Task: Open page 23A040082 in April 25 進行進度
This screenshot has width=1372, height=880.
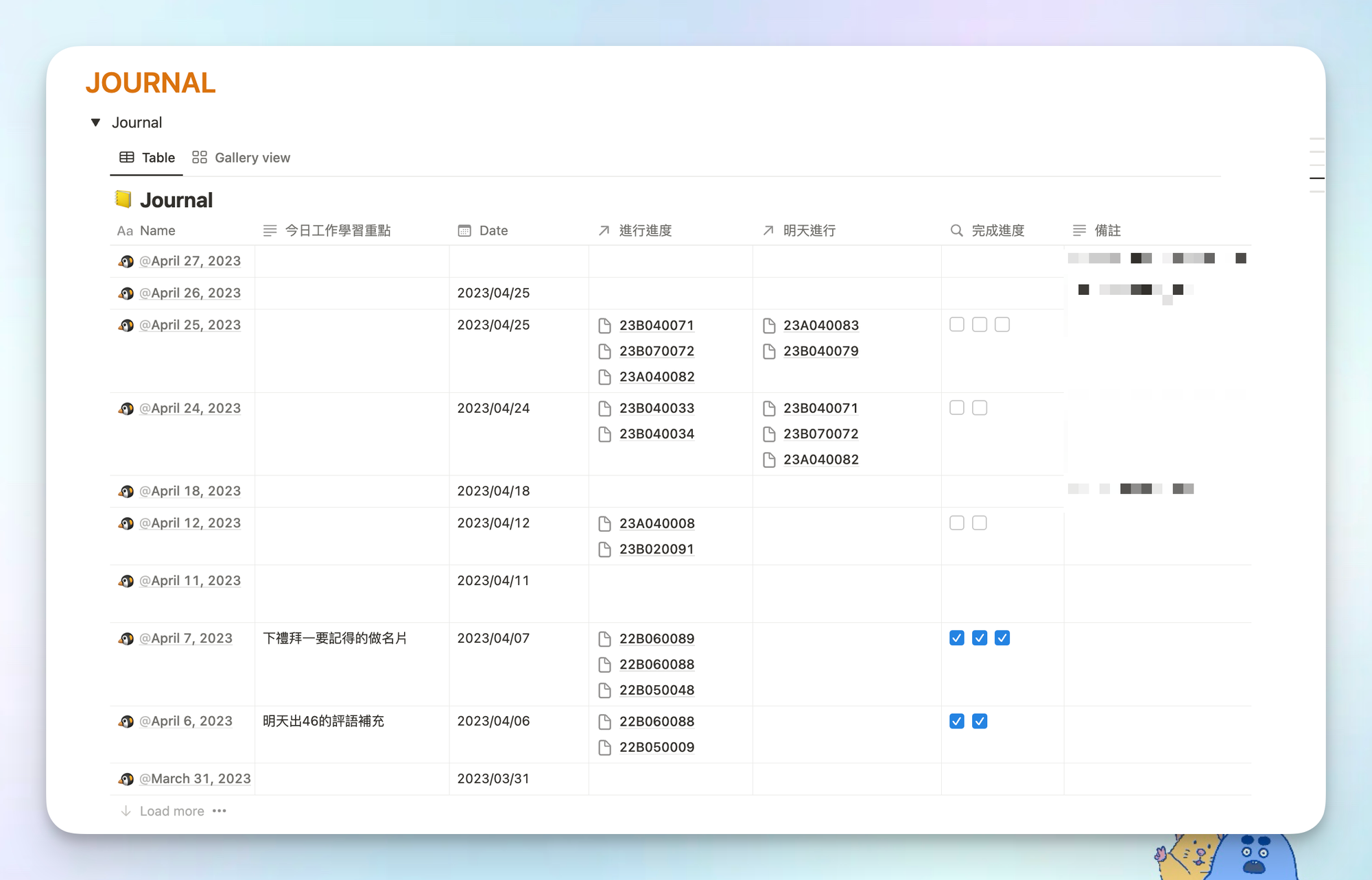Action: click(657, 377)
